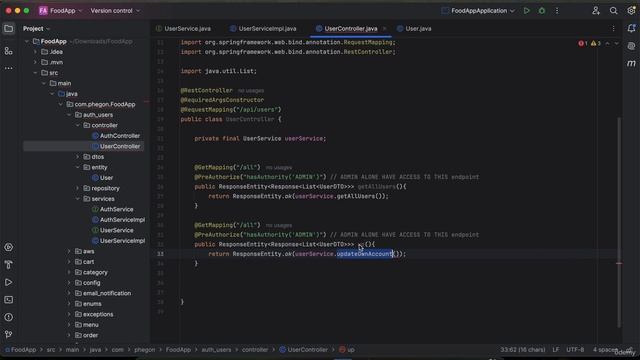Open the Notifications bell icon
The height and width of the screenshot is (360, 640).
pyautogui.click(x=631, y=29)
